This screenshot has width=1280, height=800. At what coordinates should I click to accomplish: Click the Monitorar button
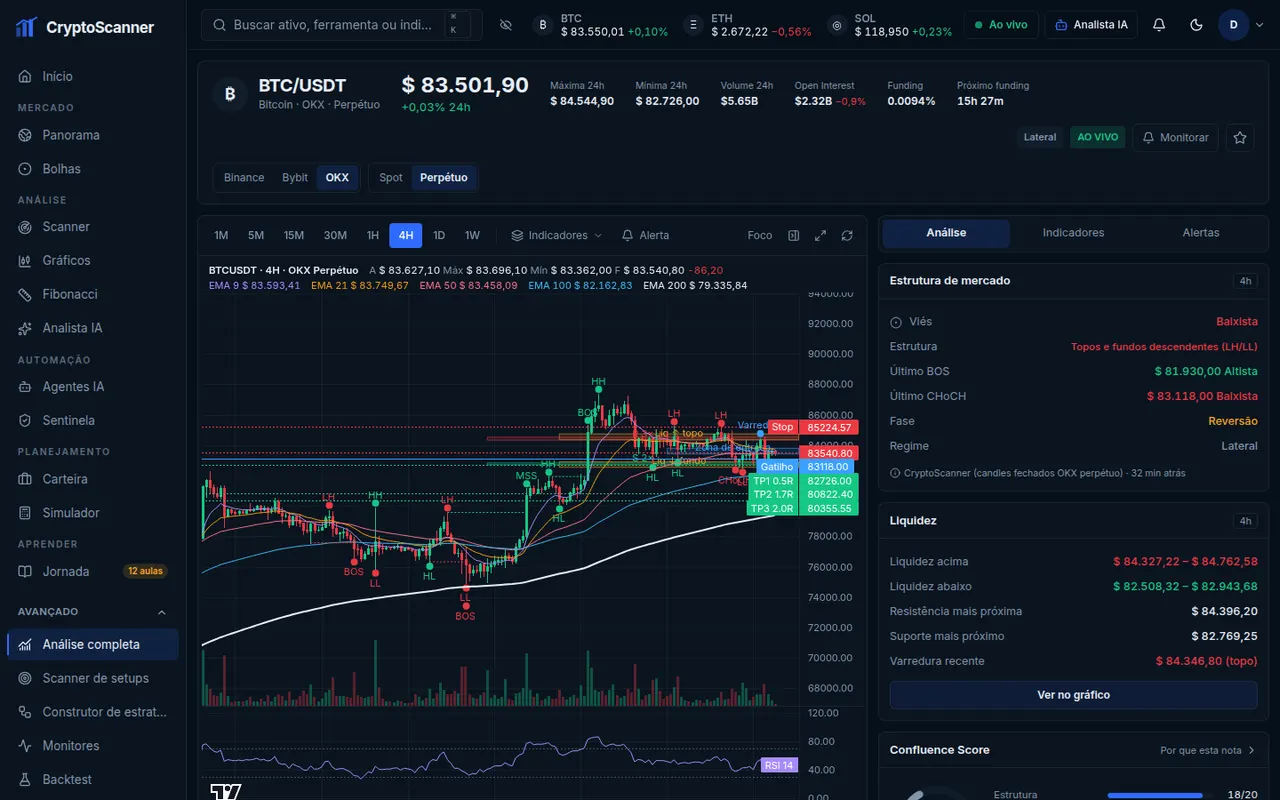(1175, 137)
